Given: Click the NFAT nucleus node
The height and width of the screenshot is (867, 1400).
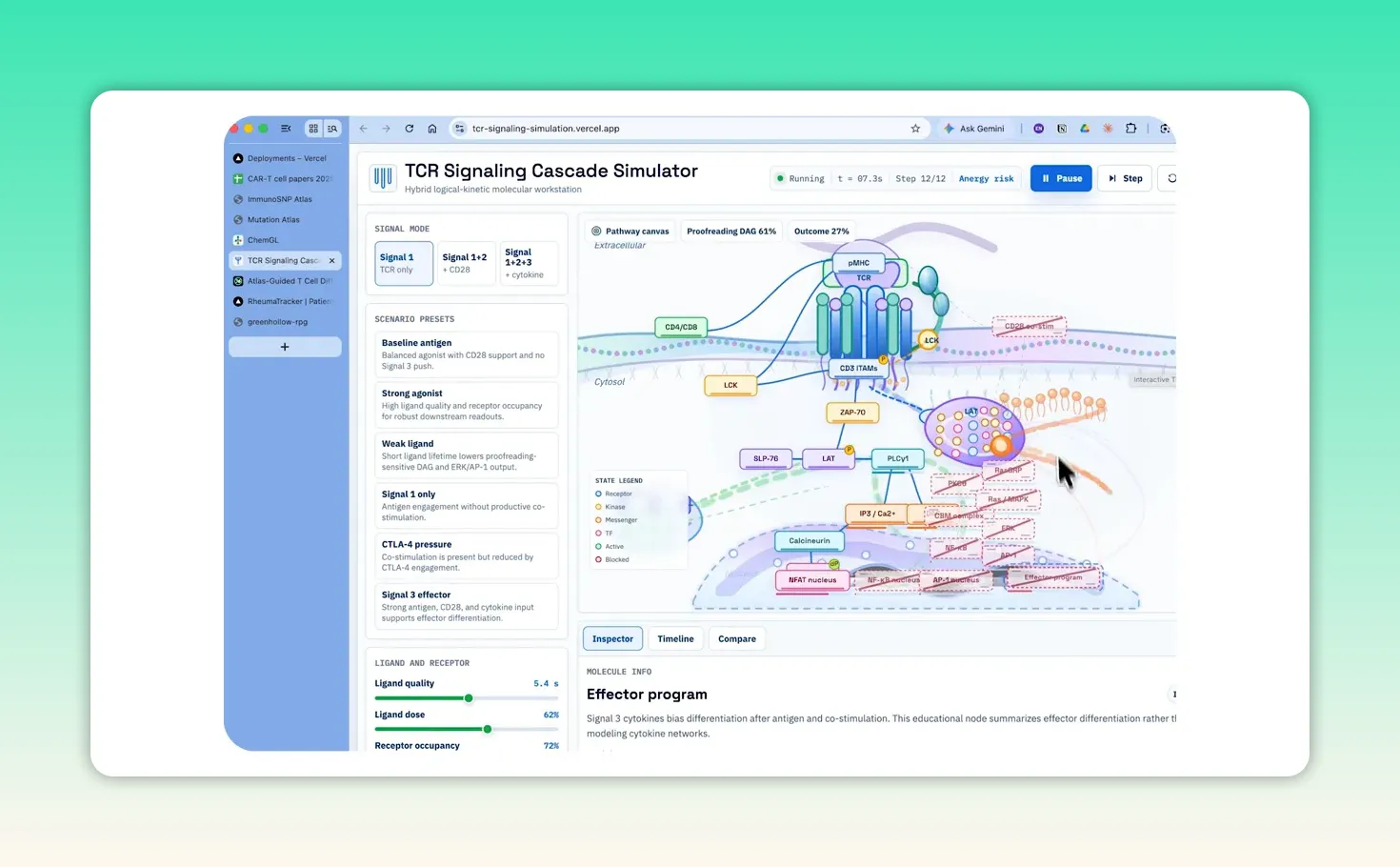Looking at the screenshot, I should click(812, 579).
